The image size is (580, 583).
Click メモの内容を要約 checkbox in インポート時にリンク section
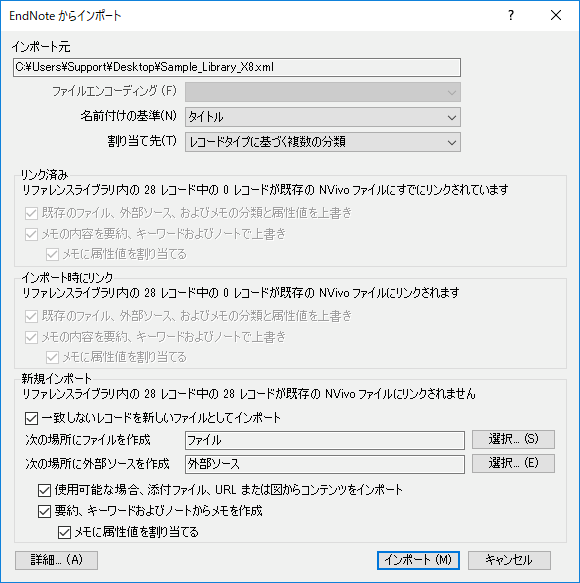click(x=32, y=337)
